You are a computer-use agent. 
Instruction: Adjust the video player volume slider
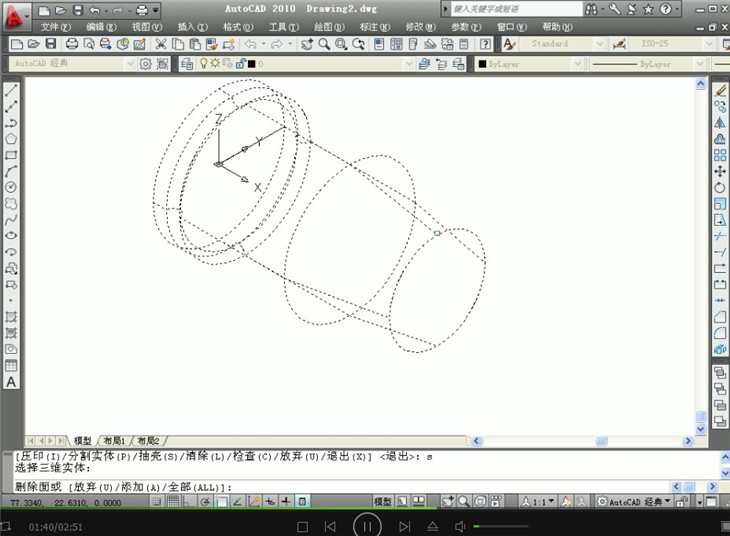500,526
